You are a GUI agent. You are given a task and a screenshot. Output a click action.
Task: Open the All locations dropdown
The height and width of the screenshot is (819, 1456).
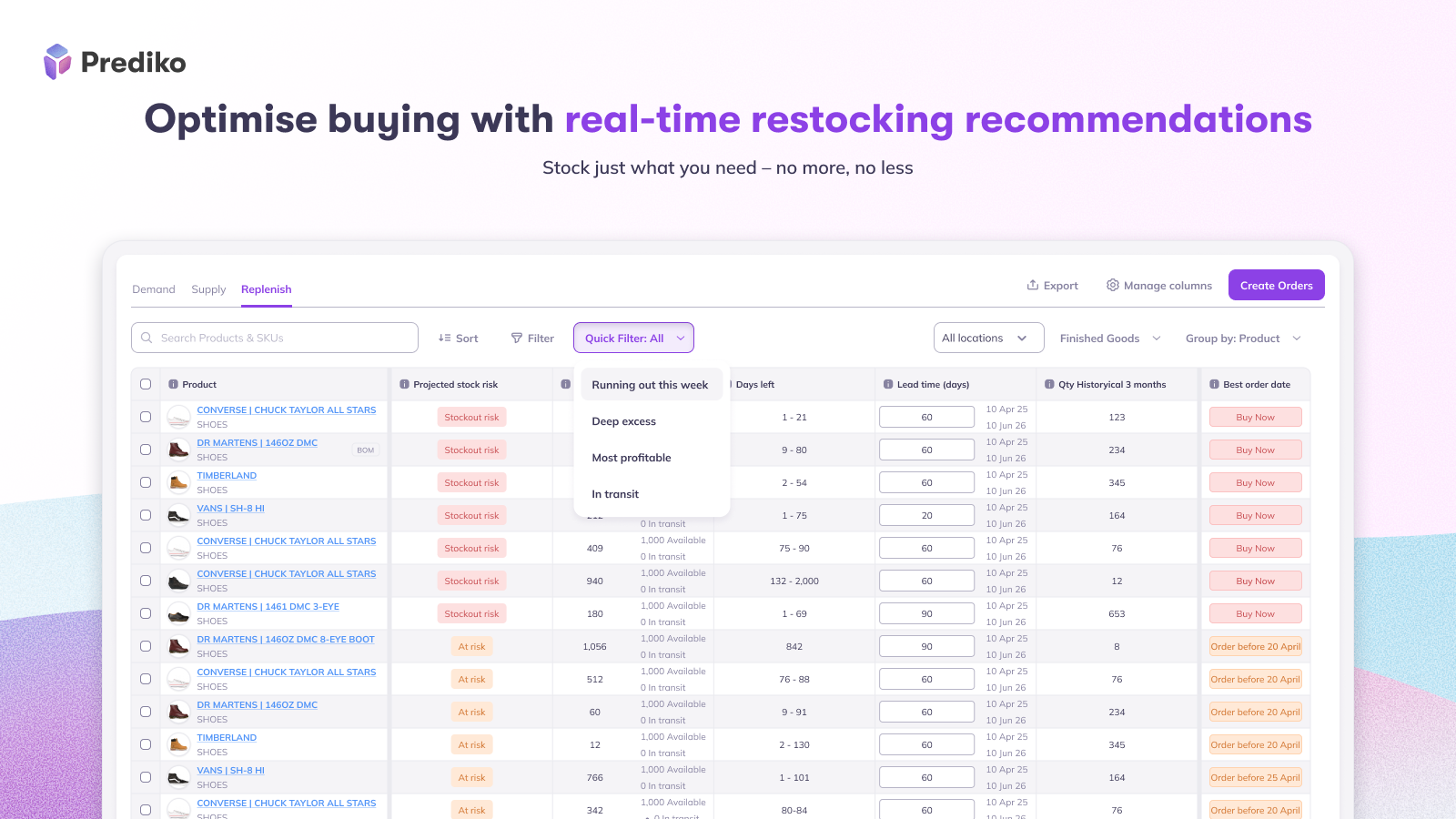click(988, 338)
